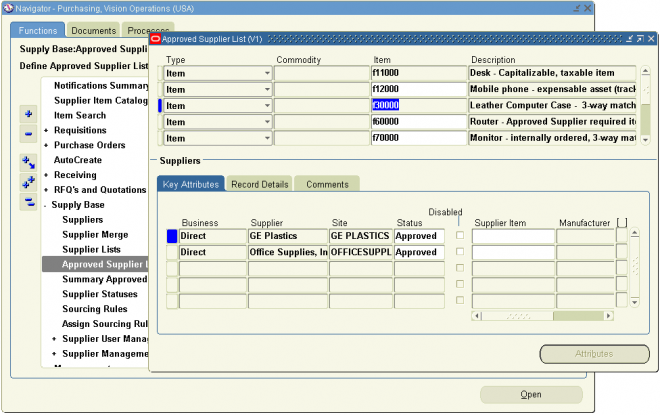The height and width of the screenshot is (415, 660).
Task: Click the Attributes button
Action: 594,354
